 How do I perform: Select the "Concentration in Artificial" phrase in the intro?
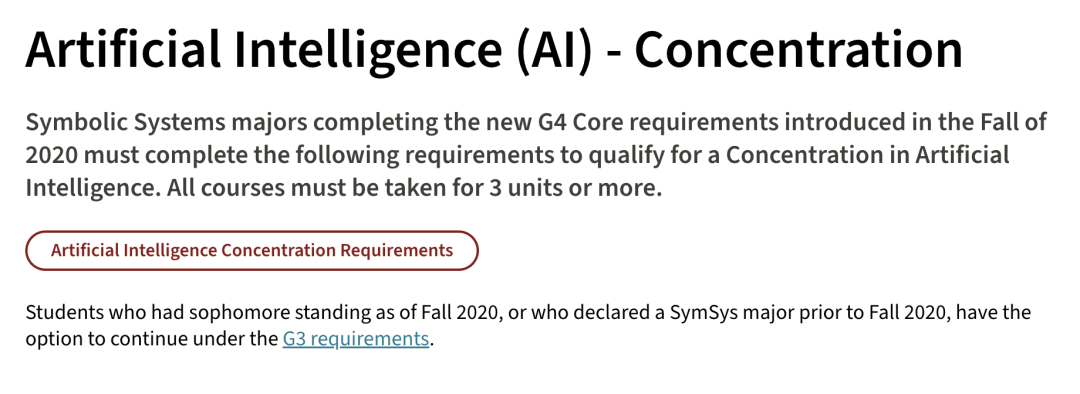(867, 156)
